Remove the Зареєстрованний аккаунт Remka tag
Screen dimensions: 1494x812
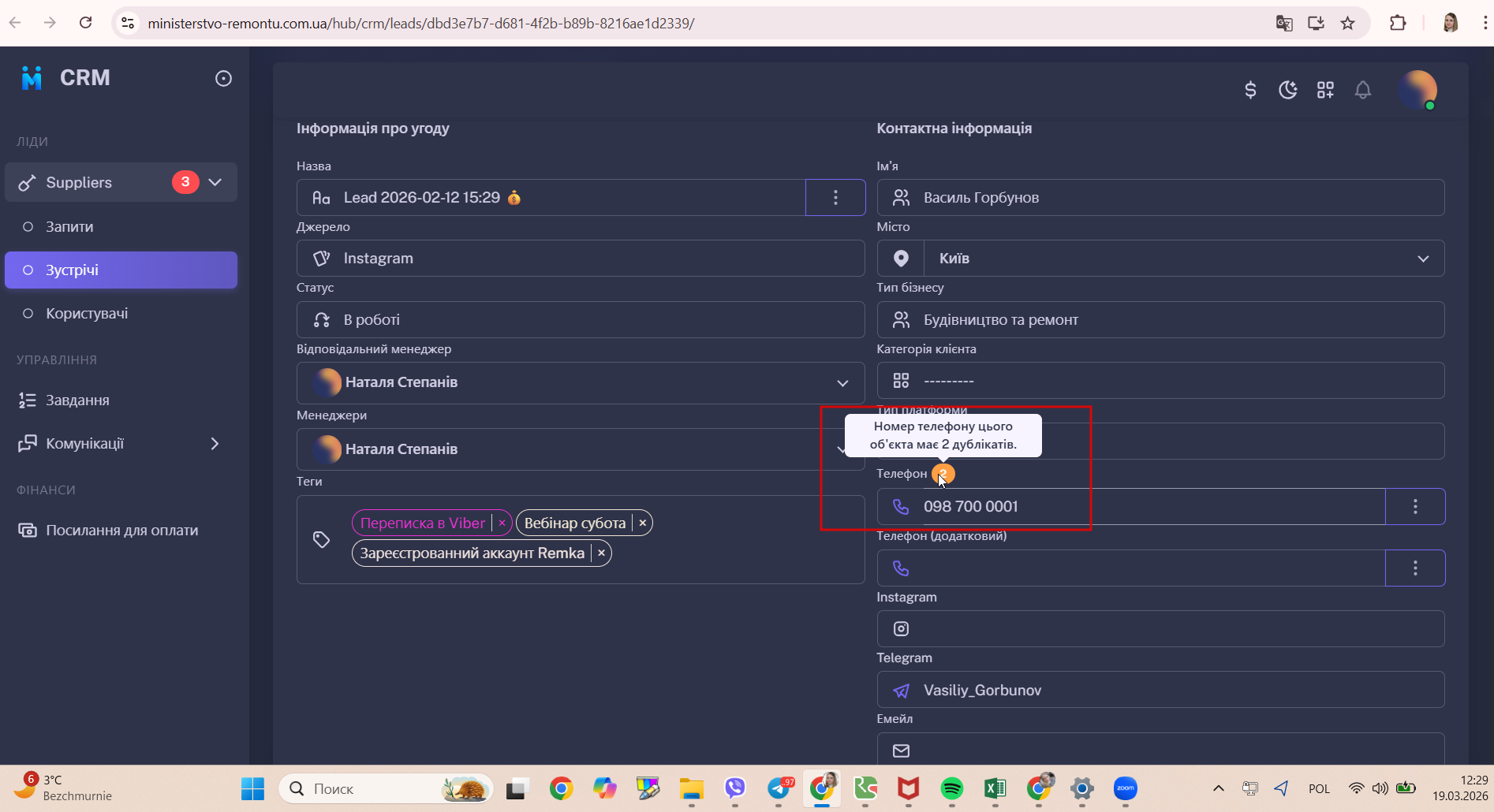601,553
